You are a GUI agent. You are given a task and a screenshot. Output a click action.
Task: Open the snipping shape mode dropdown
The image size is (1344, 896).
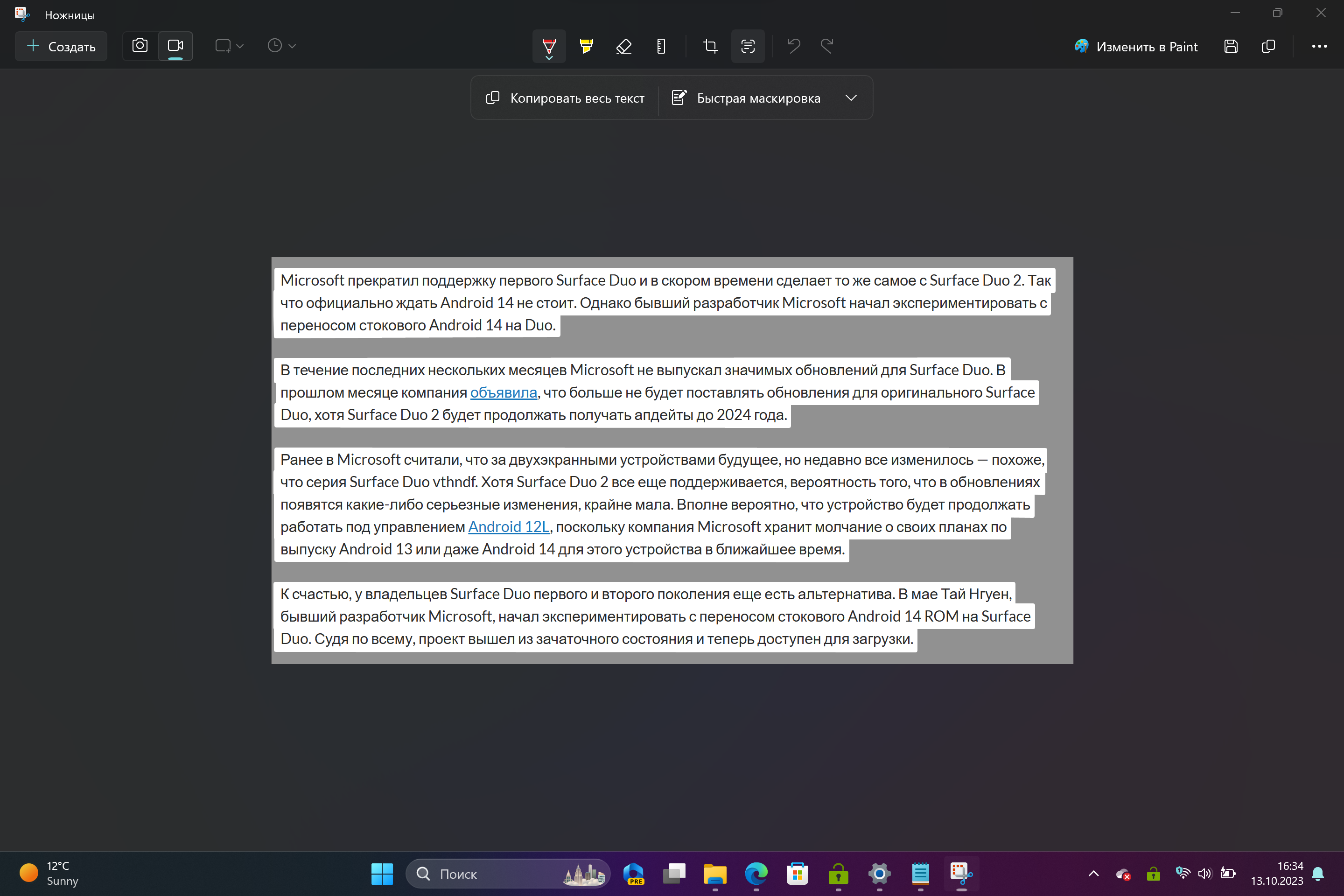point(230,46)
